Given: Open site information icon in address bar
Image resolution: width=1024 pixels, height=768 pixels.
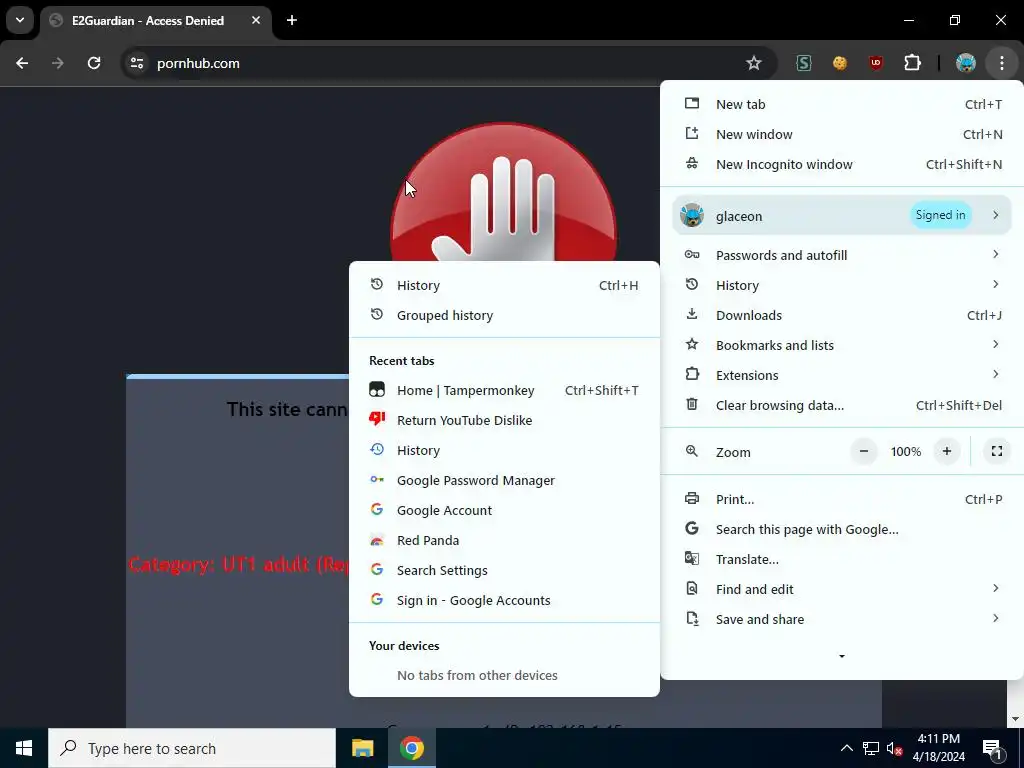Looking at the screenshot, I should [x=137, y=63].
